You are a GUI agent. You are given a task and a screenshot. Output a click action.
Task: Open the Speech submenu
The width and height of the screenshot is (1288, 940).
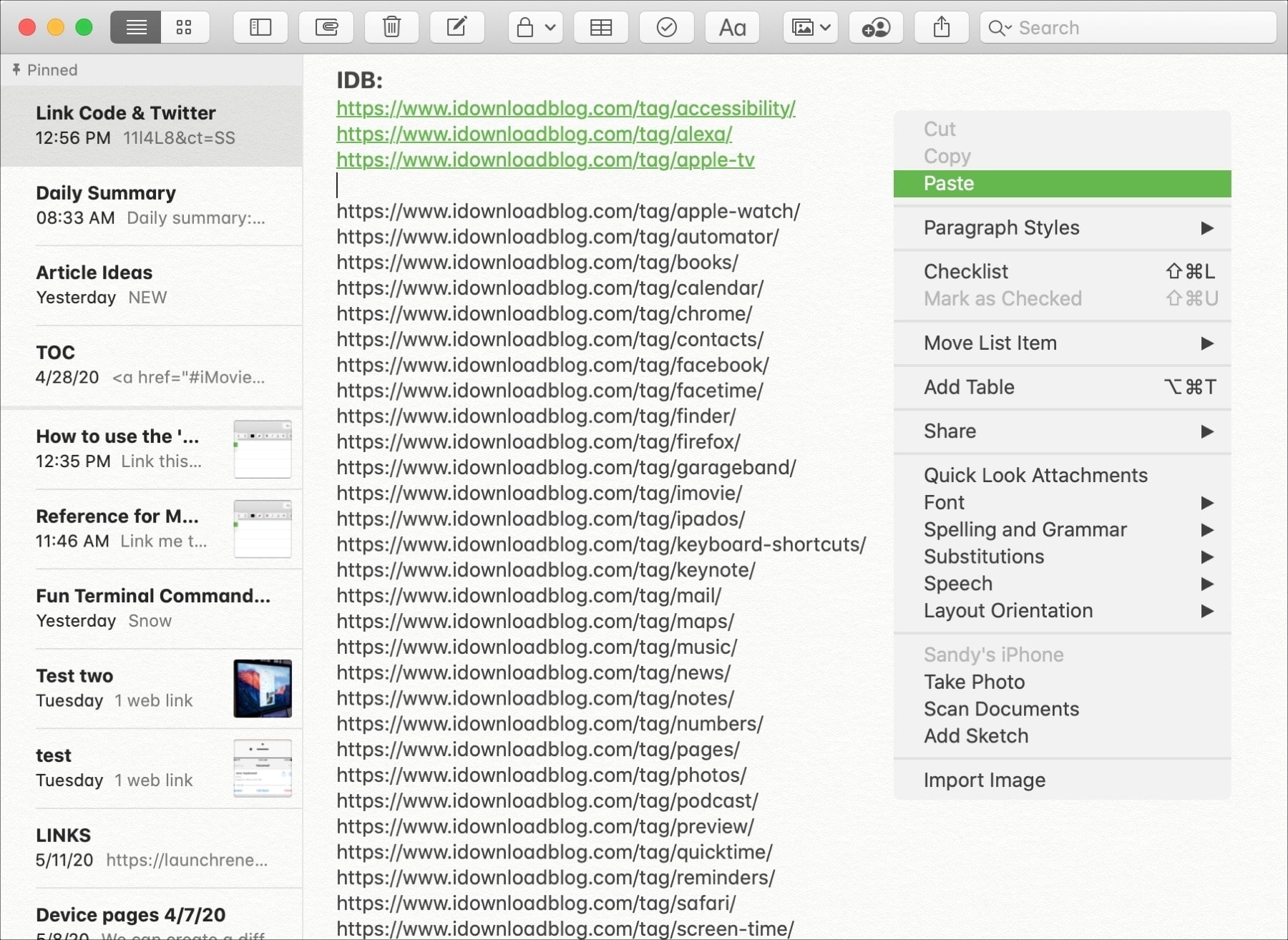[1062, 584]
